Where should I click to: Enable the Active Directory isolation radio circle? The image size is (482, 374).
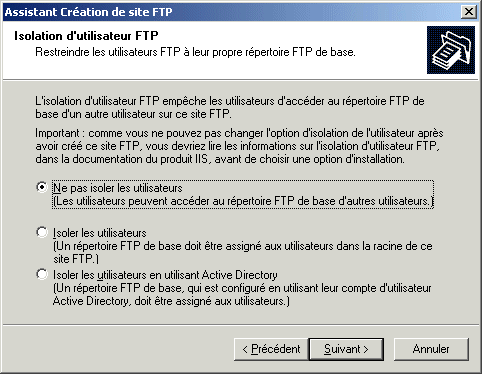point(42,274)
